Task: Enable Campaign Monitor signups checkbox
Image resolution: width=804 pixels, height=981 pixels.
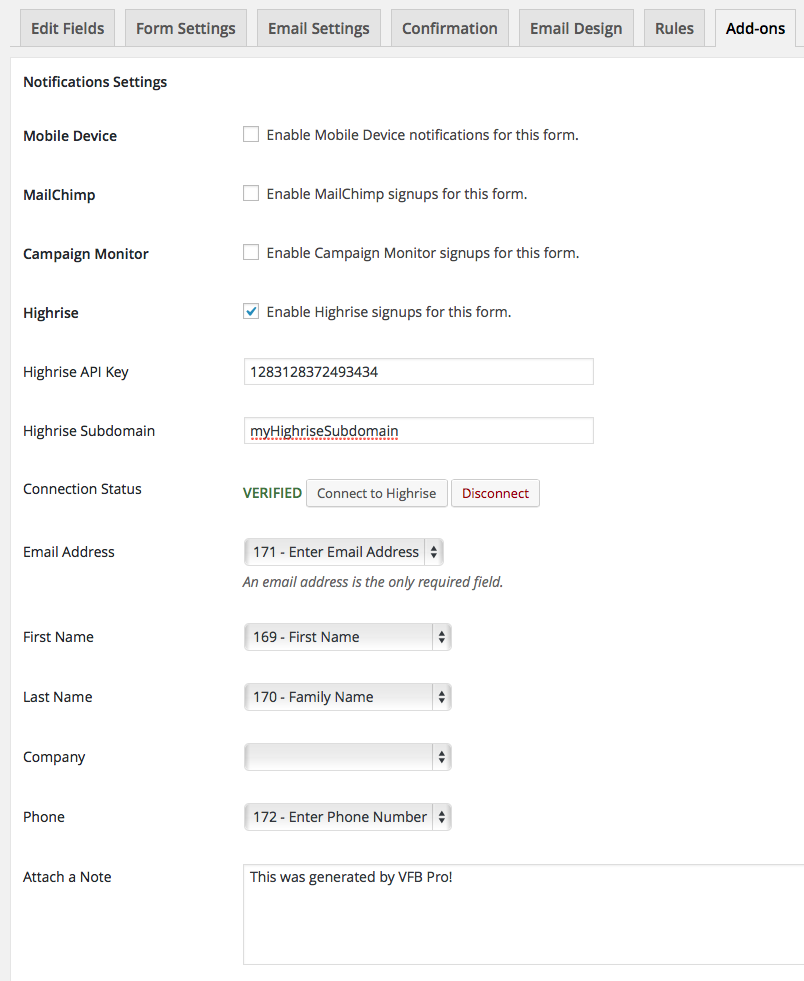Action: click(x=251, y=252)
